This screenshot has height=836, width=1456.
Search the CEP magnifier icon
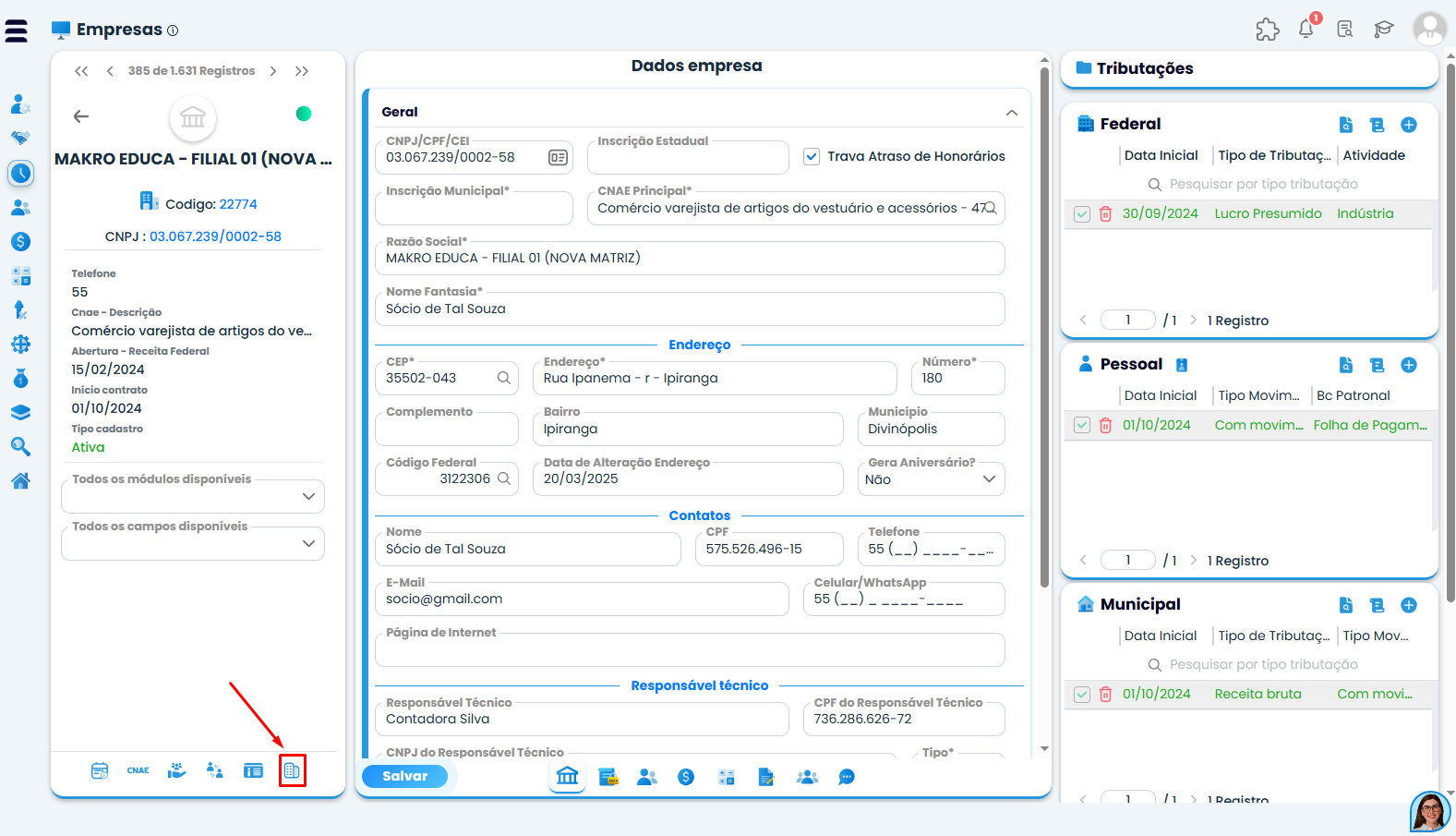click(504, 378)
